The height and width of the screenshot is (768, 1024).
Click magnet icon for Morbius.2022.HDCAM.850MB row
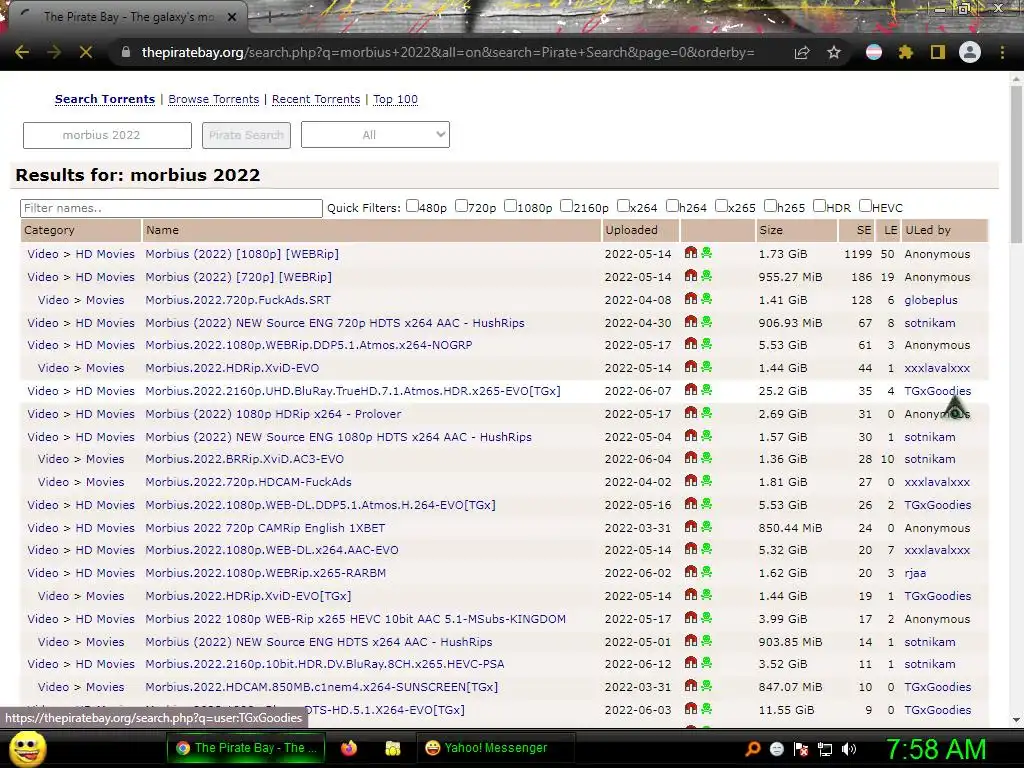pyautogui.click(x=691, y=686)
